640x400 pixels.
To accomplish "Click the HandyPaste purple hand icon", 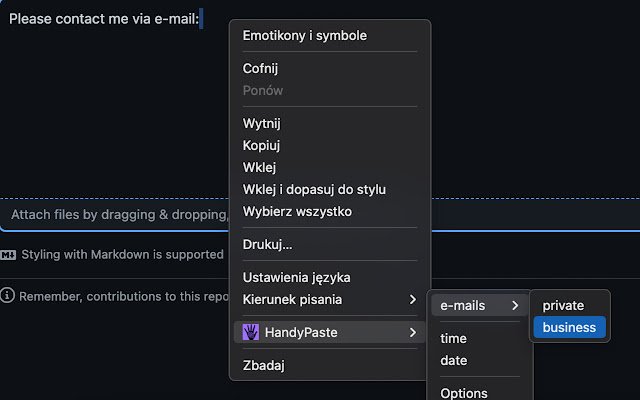I will point(251,332).
